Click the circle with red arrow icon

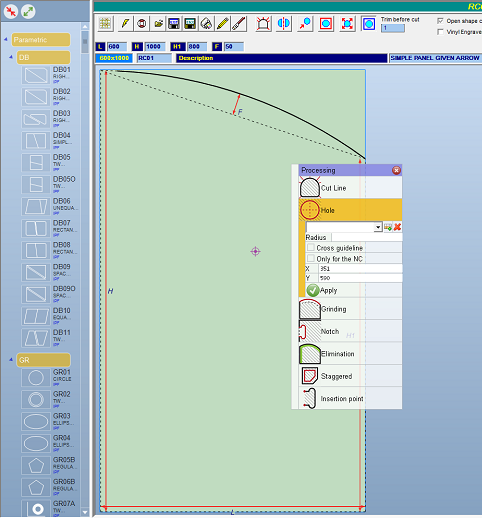tap(305, 24)
